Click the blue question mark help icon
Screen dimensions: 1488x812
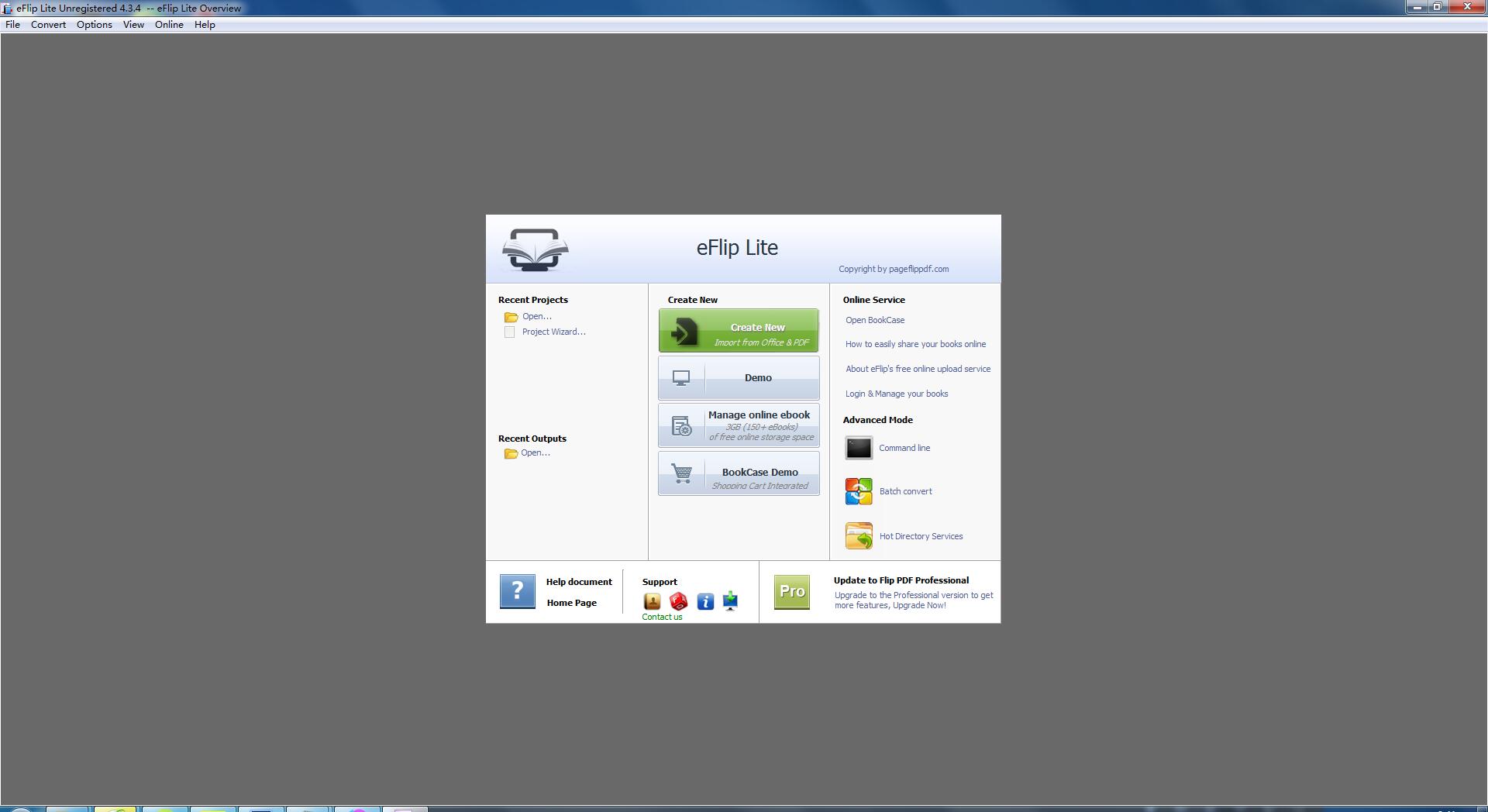click(x=518, y=591)
